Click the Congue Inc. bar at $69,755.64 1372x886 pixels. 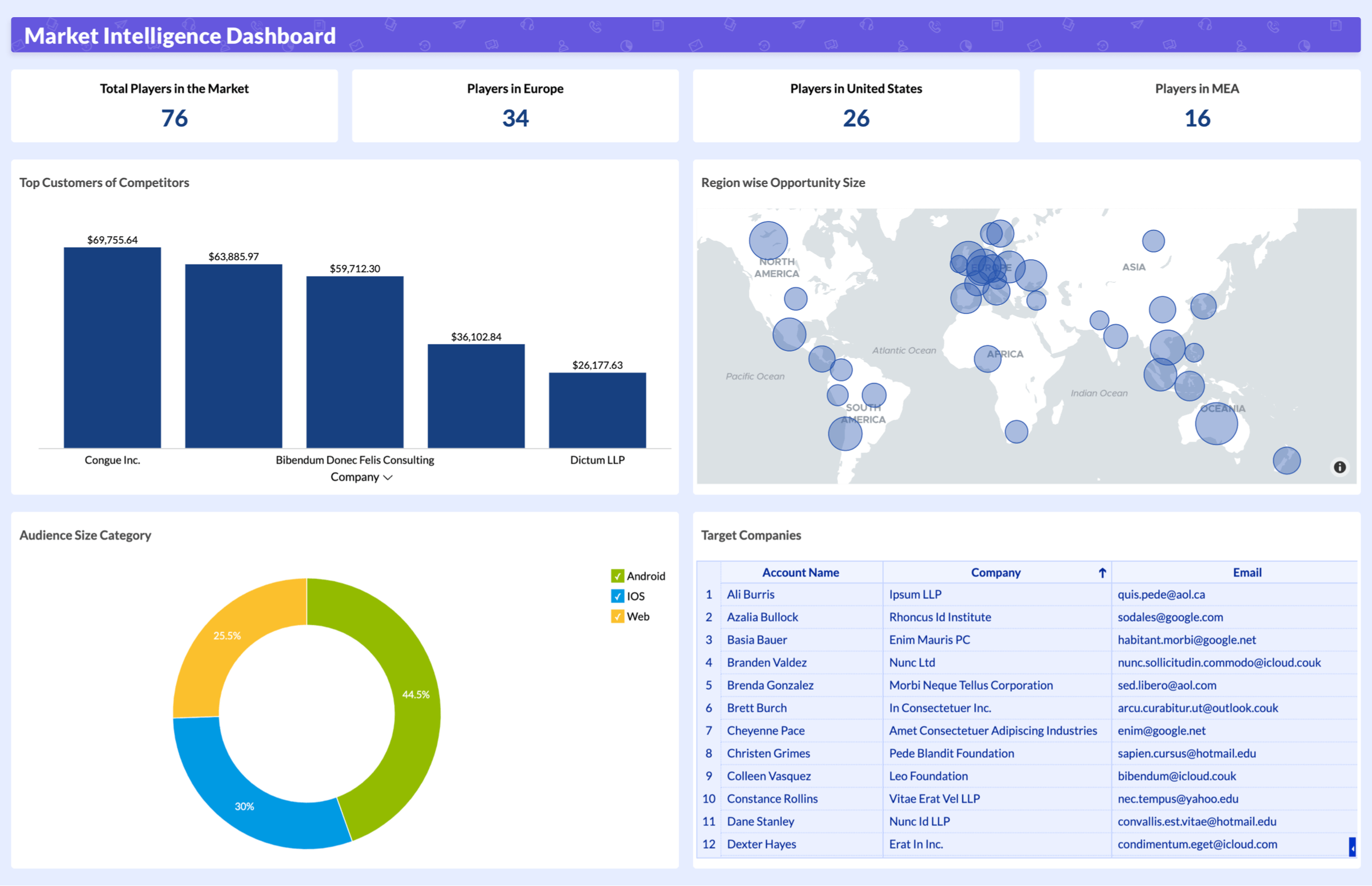point(112,348)
